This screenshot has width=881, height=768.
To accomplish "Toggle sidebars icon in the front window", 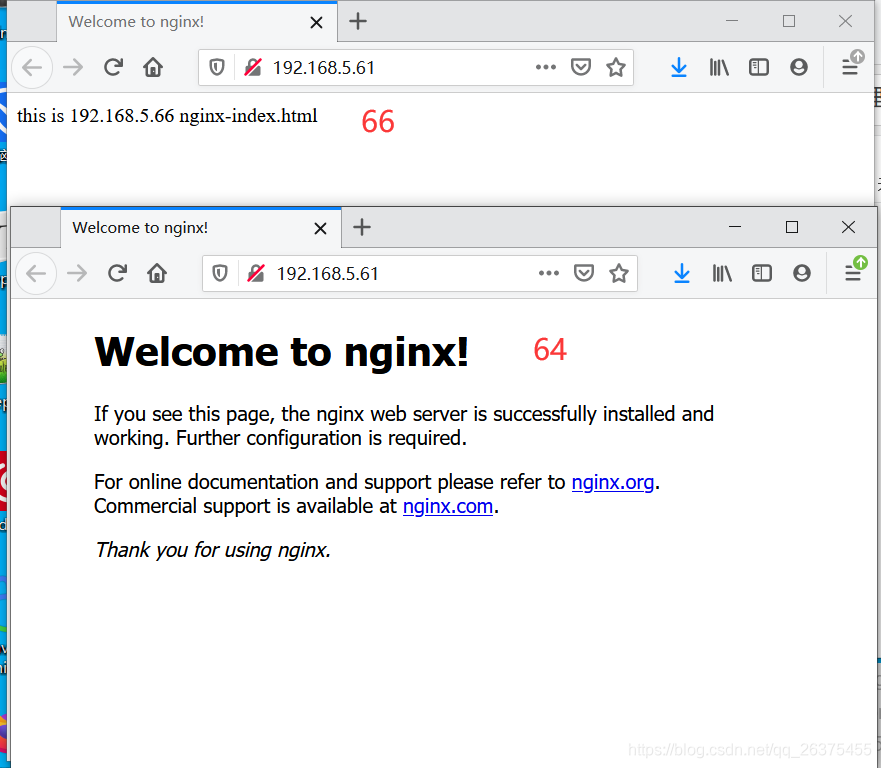I will (762, 274).
